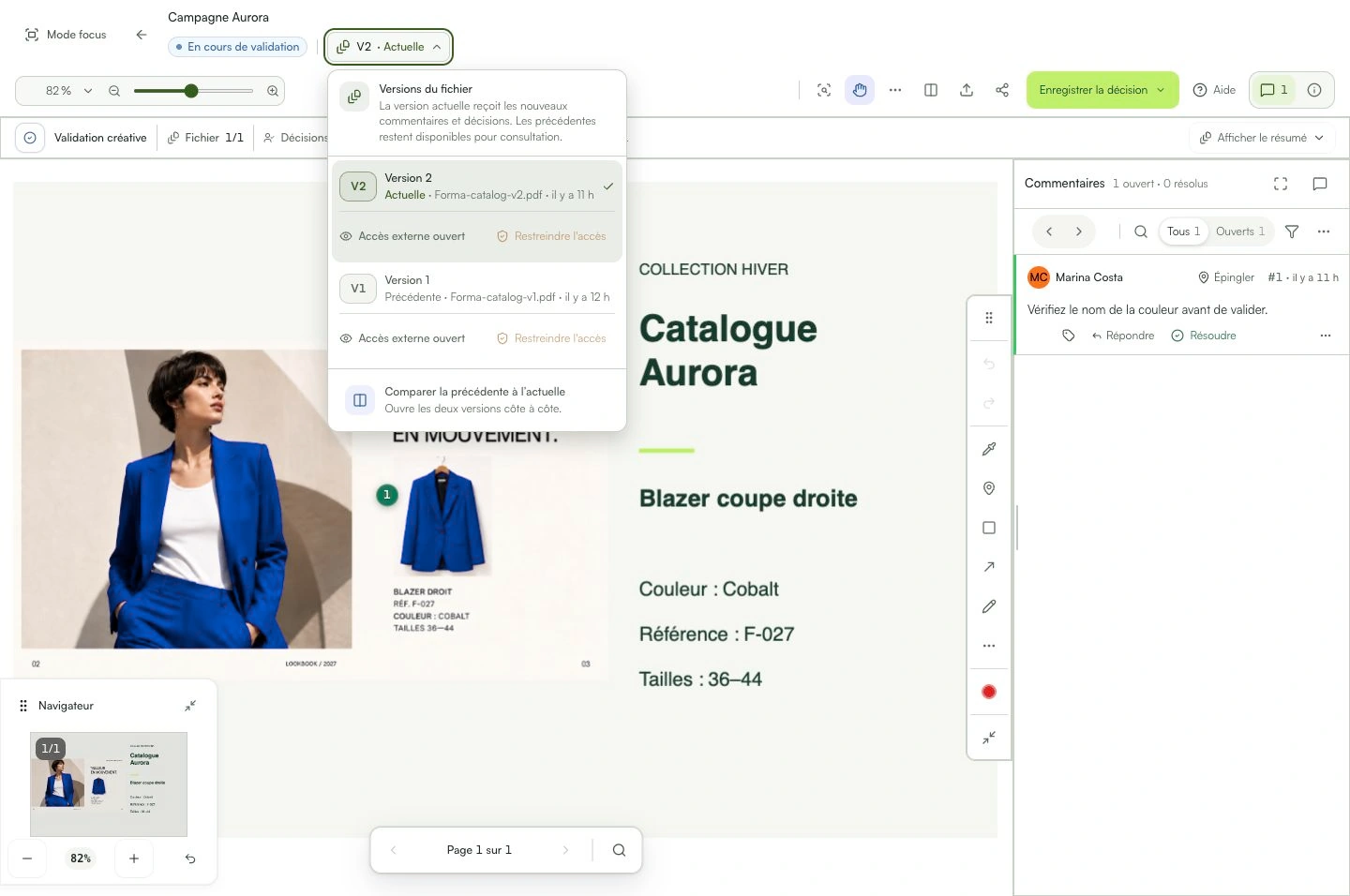Click the zoom in magnifier icon
The image size is (1350, 896).
click(x=273, y=91)
